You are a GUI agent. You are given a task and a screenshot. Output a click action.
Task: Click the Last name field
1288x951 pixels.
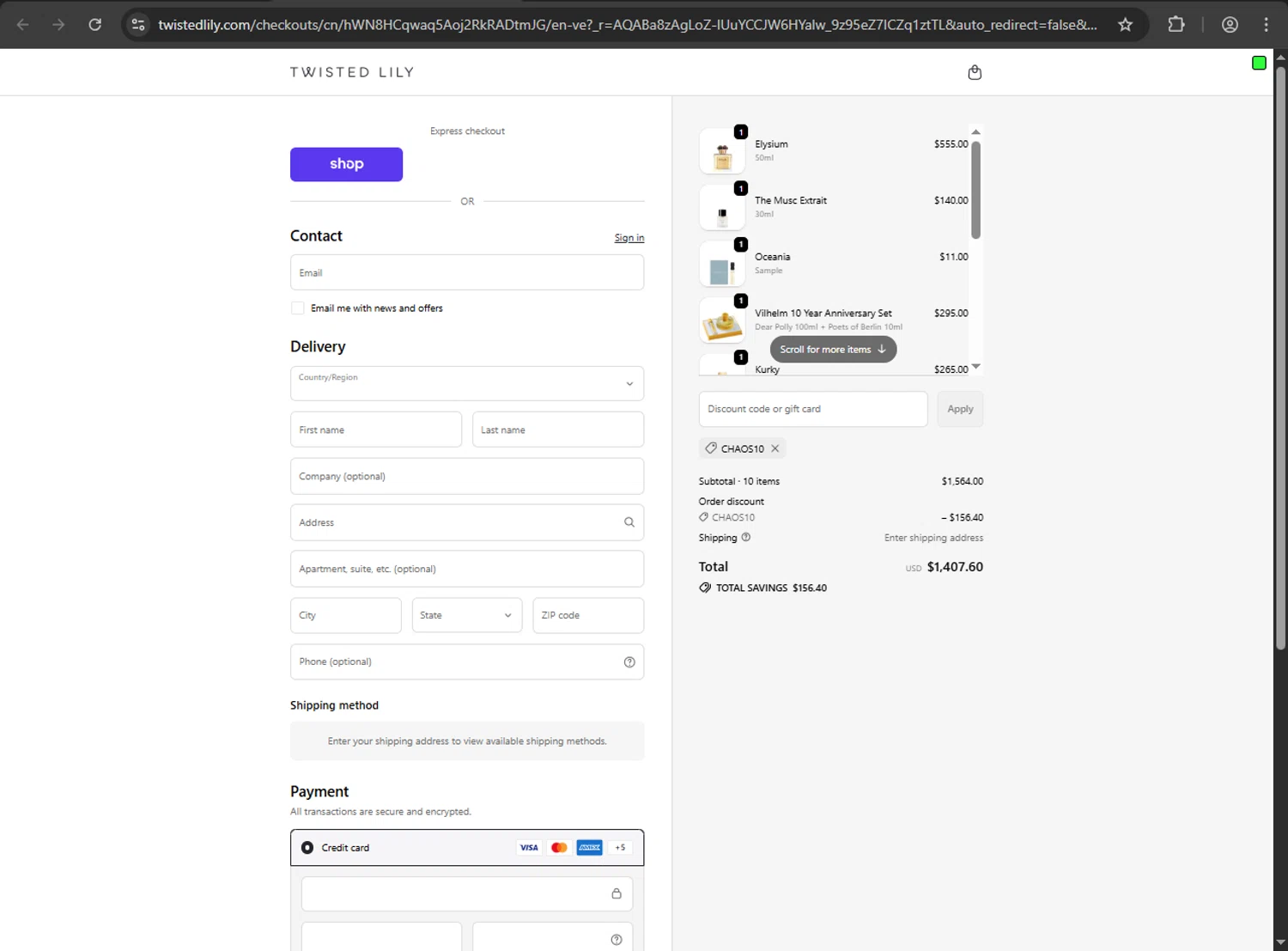[558, 430]
